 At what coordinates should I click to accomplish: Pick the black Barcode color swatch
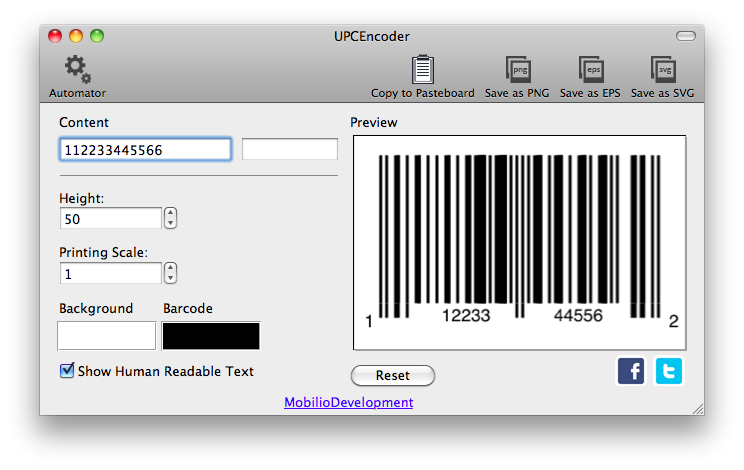211,336
